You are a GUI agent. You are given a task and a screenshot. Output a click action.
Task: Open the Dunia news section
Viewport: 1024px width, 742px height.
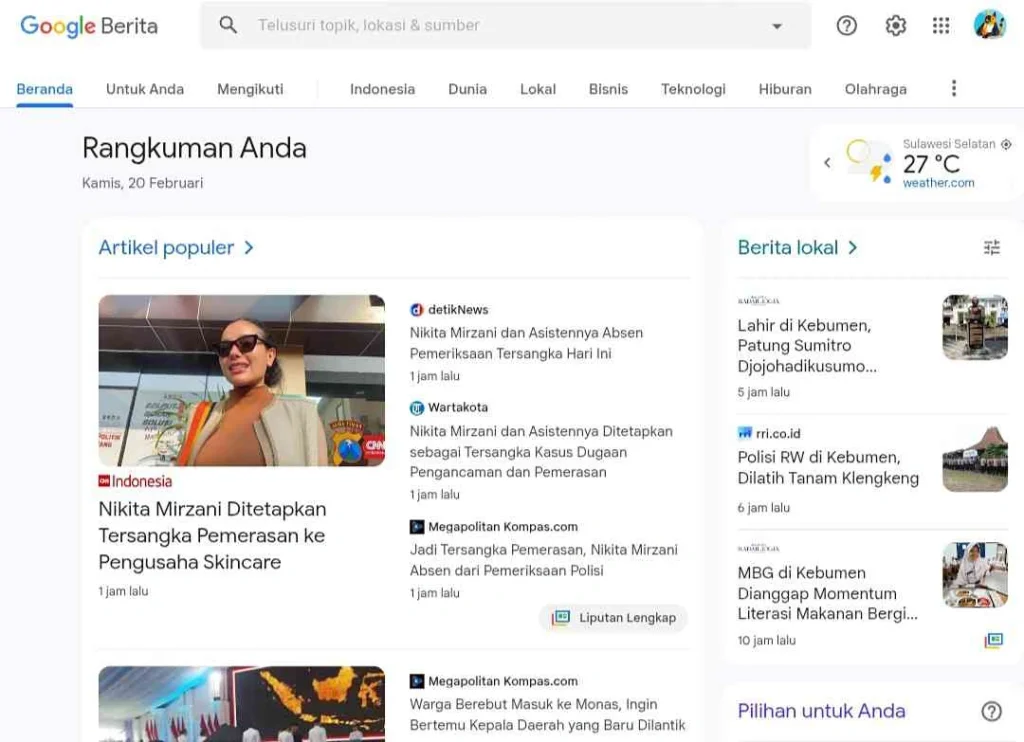pos(468,89)
